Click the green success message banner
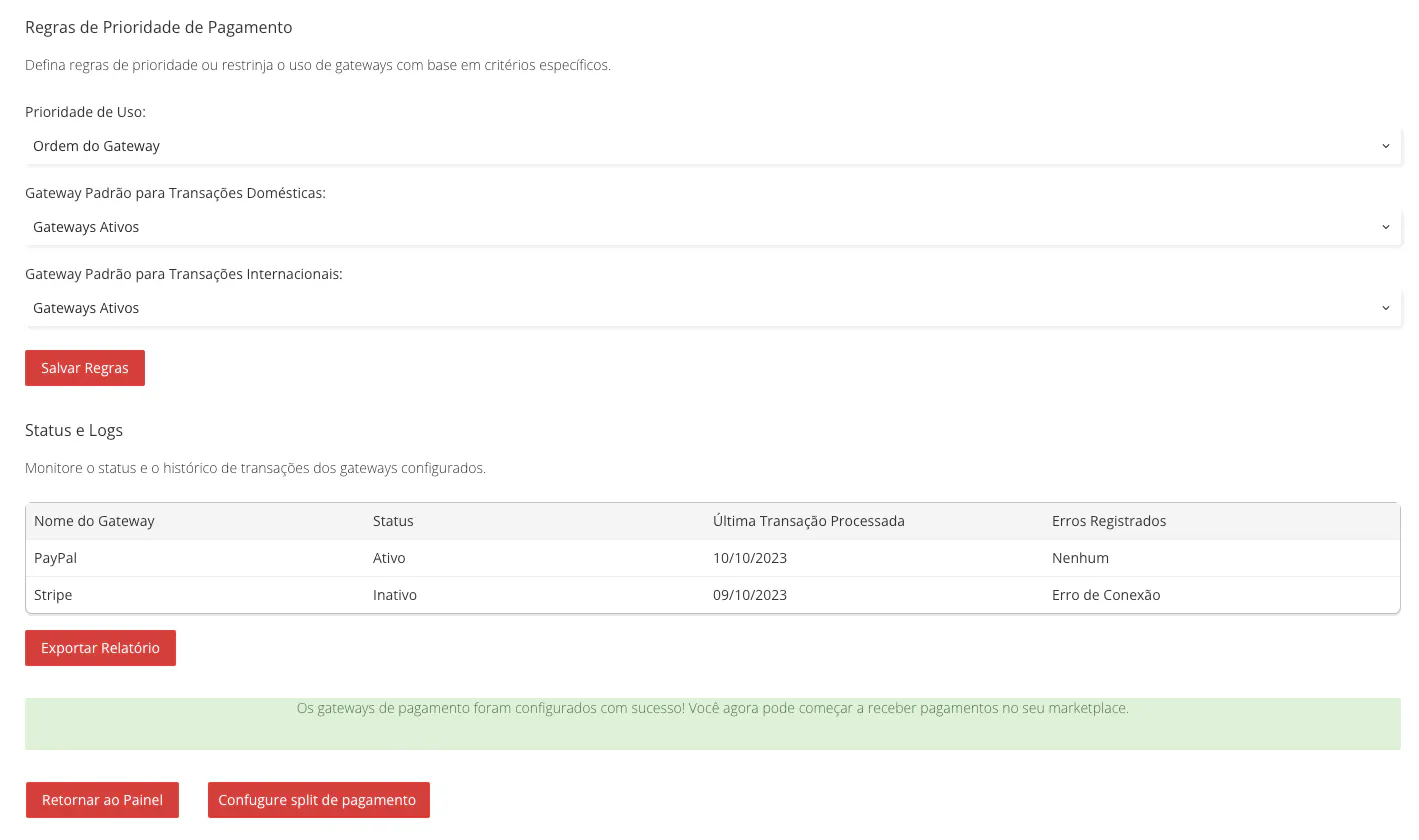 tap(712, 723)
